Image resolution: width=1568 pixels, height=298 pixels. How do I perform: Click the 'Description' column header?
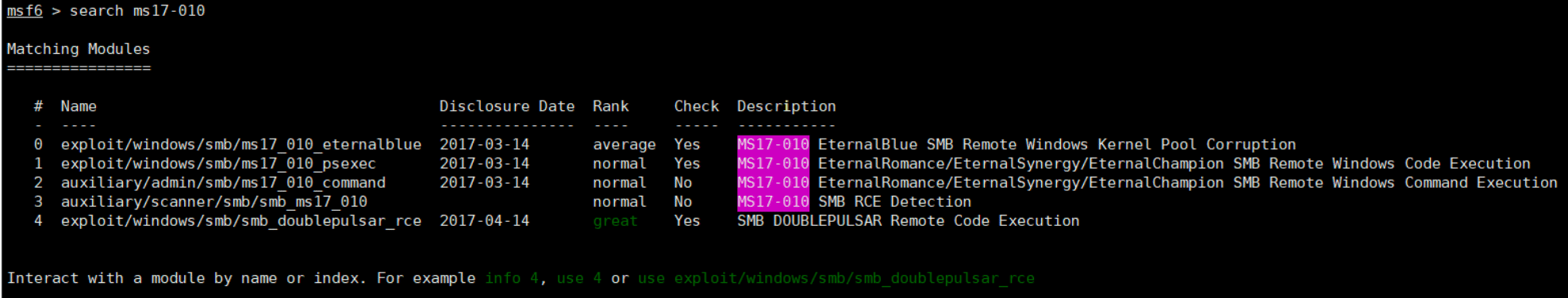[786, 106]
